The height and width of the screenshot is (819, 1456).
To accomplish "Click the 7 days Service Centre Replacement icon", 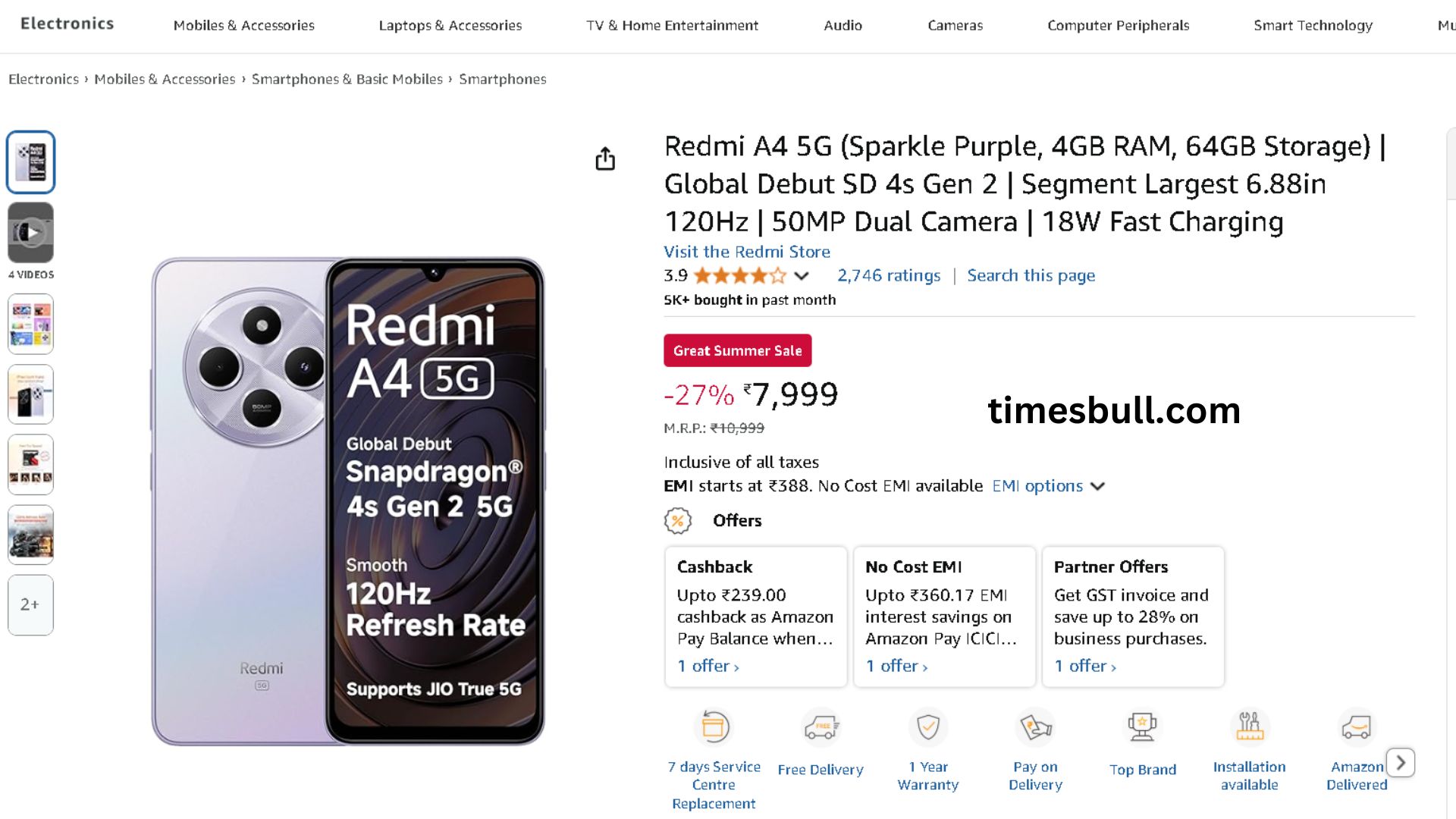I will click(714, 727).
